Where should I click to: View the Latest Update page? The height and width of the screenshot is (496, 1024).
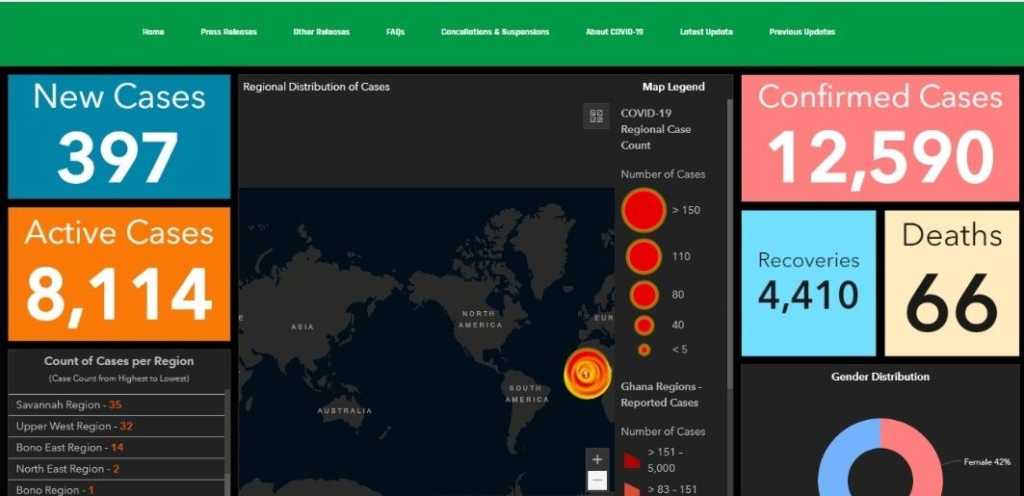click(x=706, y=32)
